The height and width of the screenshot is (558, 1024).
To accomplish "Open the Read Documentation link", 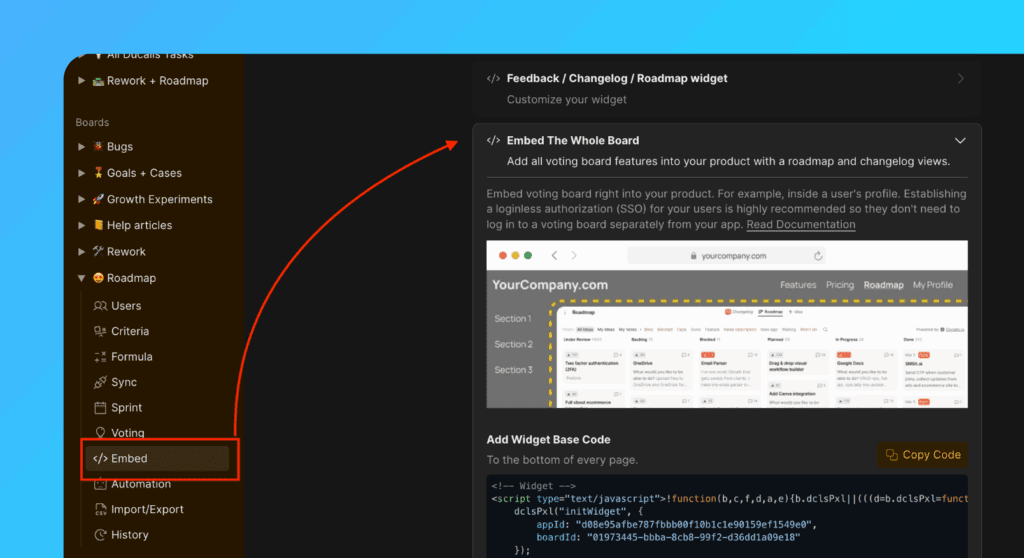I will point(800,225).
